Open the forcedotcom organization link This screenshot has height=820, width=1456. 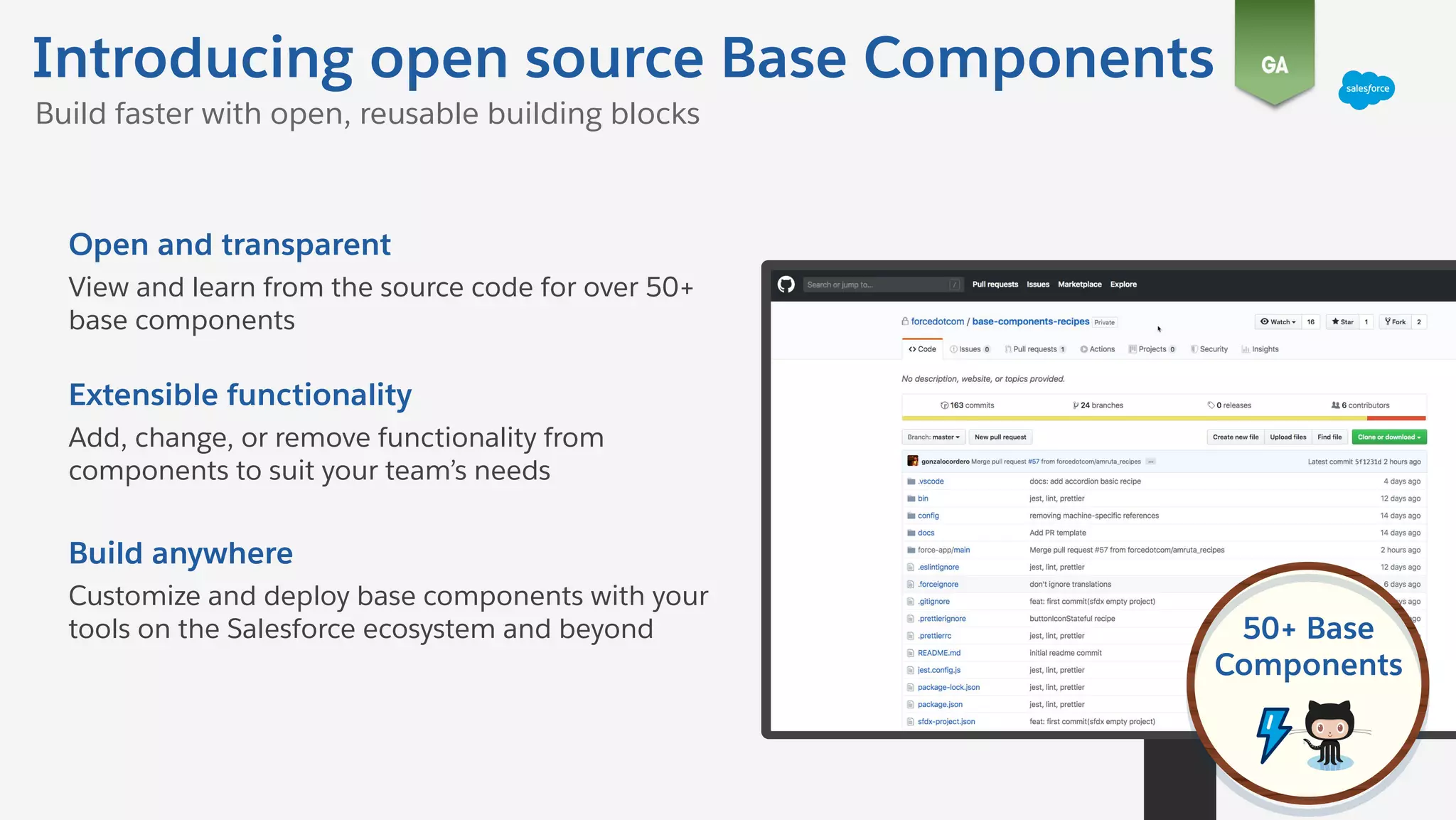(937, 321)
